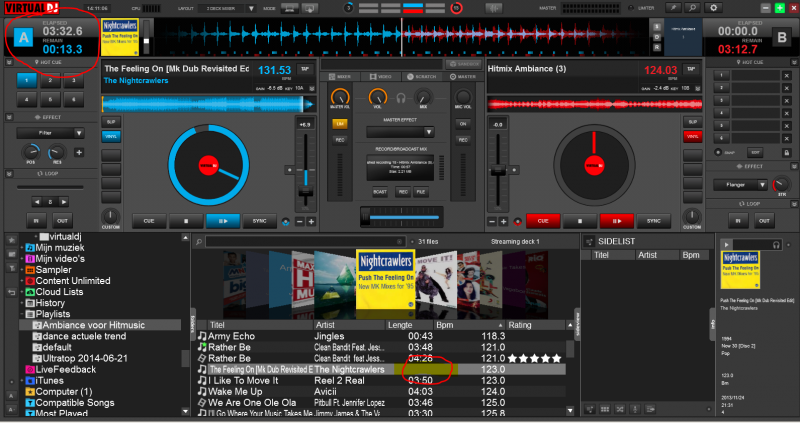Viewport: 800px width, 423px height.
Task: Open the Filter effect dropdown on deck A
Action: pyautogui.click(x=50, y=133)
